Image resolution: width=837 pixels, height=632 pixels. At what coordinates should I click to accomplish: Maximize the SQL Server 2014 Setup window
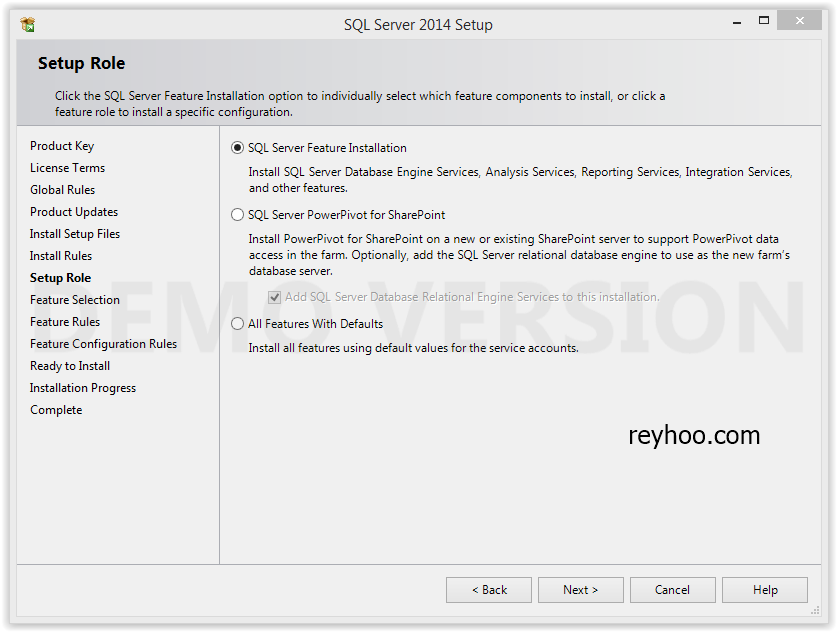[764, 20]
